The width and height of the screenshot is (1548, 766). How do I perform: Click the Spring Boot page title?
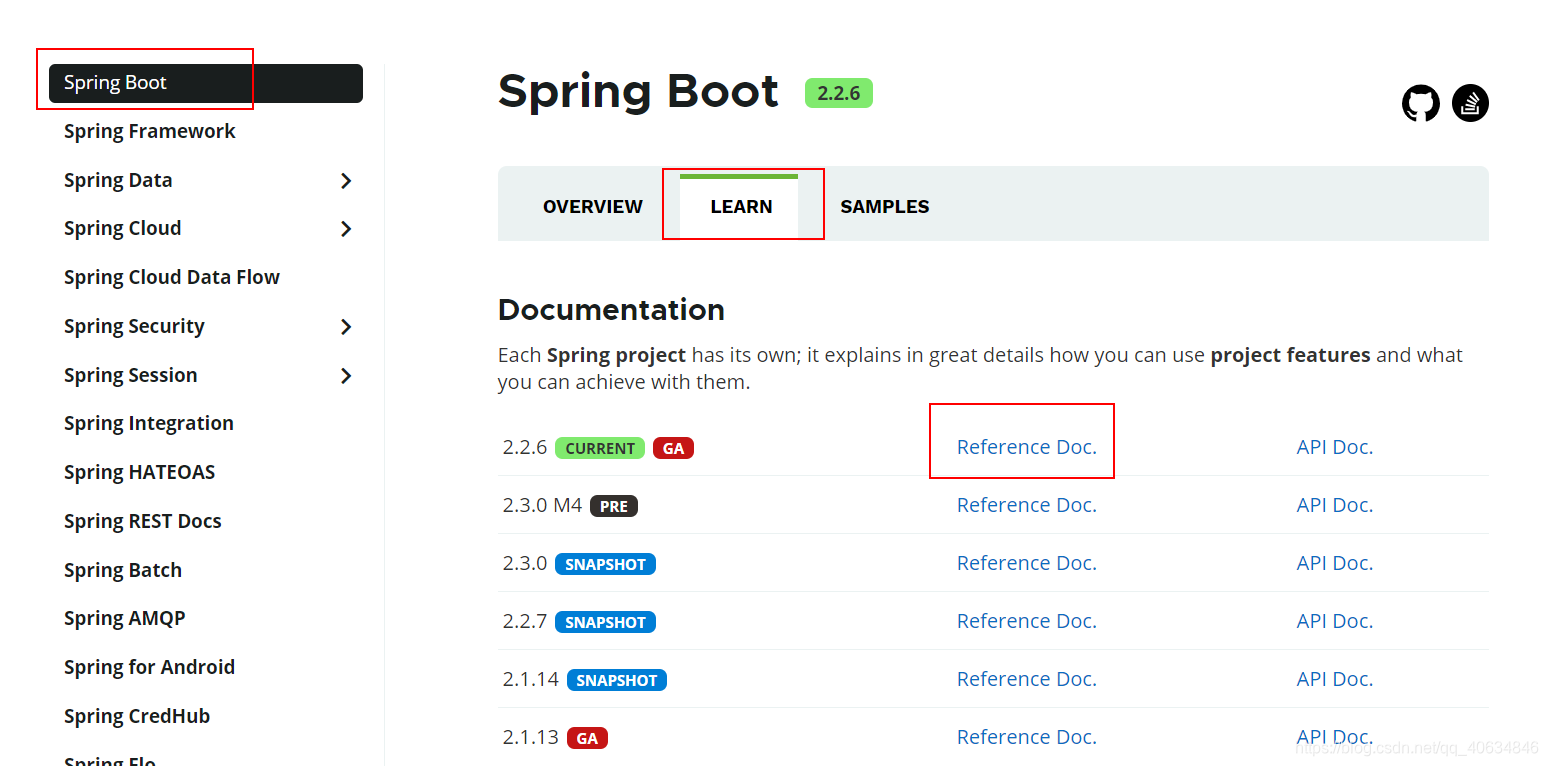click(638, 91)
